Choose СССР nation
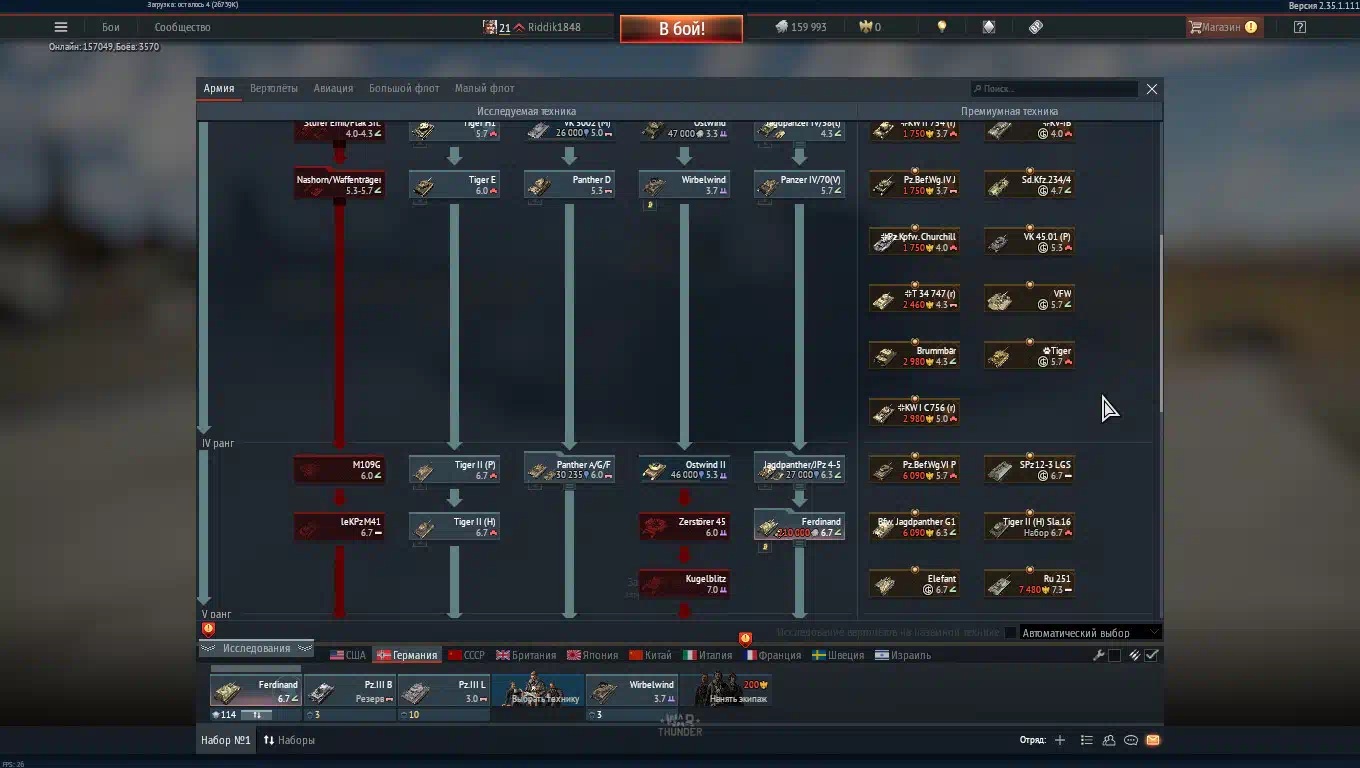The width and height of the screenshot is (1360, 768). coord(466,655)
